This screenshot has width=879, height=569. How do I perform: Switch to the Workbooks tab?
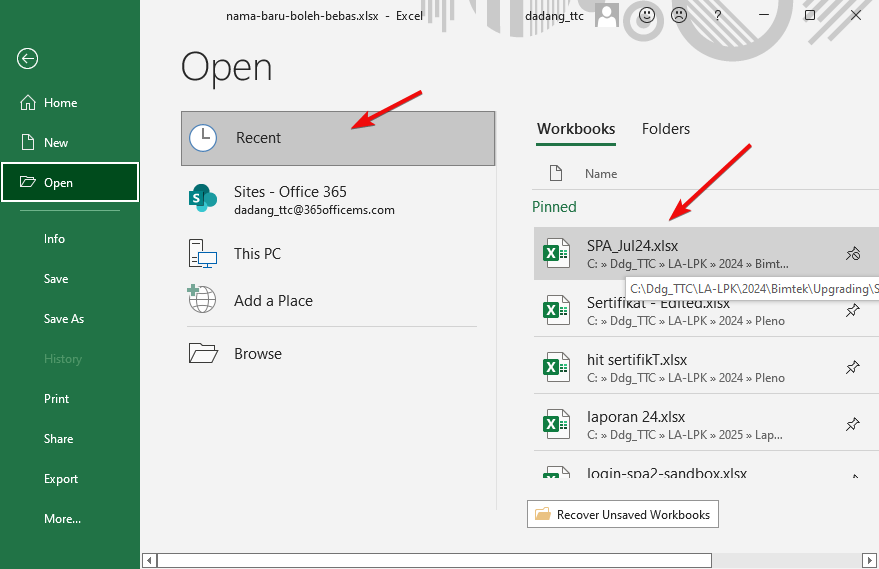[x=576, y=129]
